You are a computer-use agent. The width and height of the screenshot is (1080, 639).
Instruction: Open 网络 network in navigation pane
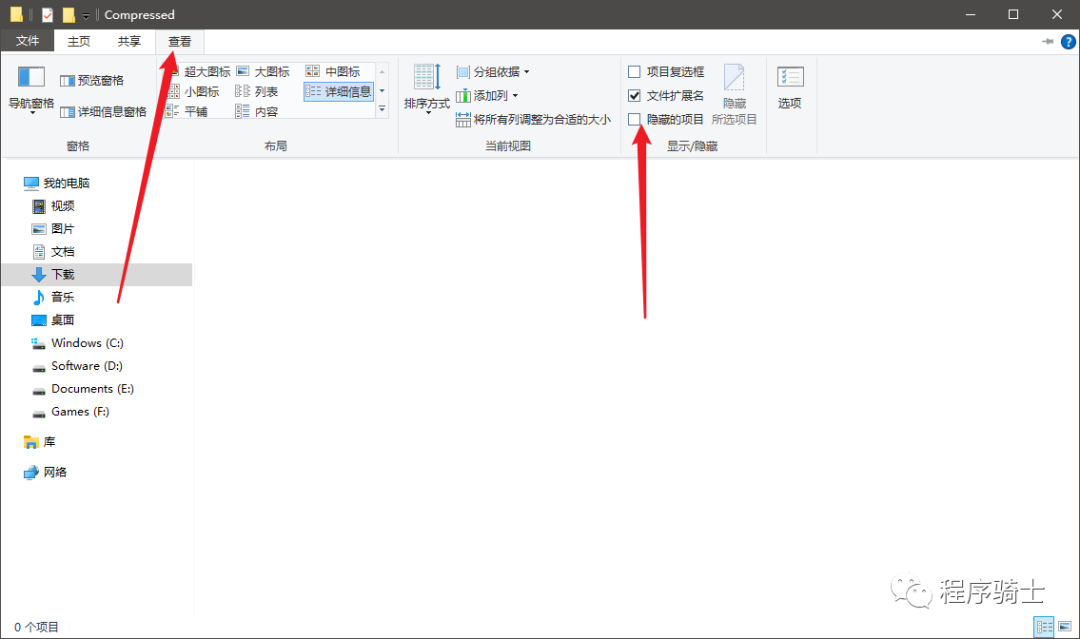click(x=55, y=472)
